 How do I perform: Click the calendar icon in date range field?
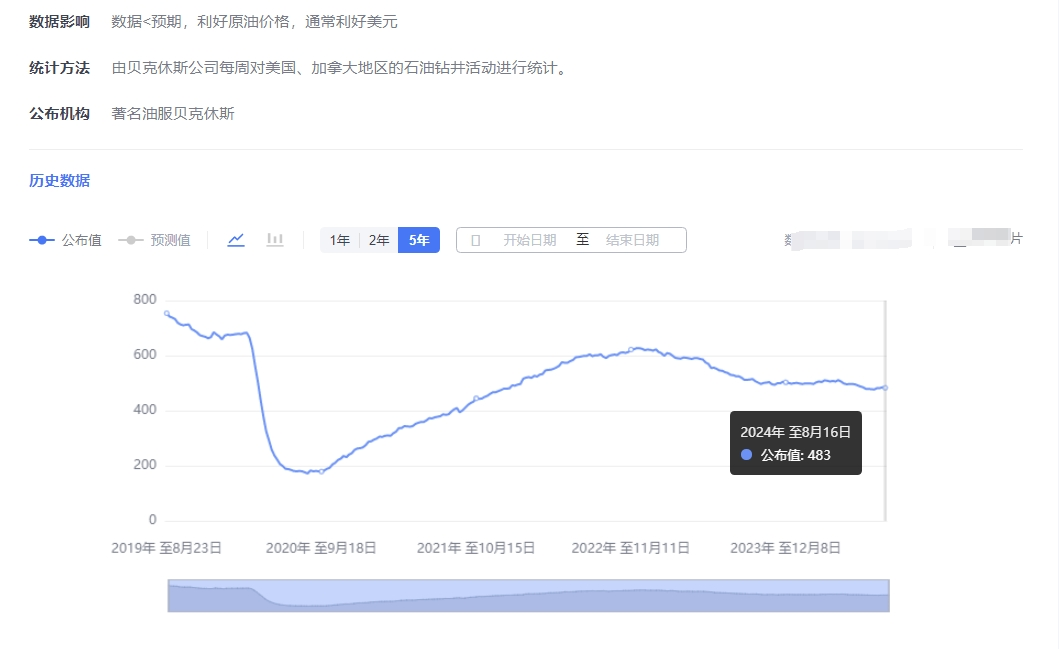[475, 240]
